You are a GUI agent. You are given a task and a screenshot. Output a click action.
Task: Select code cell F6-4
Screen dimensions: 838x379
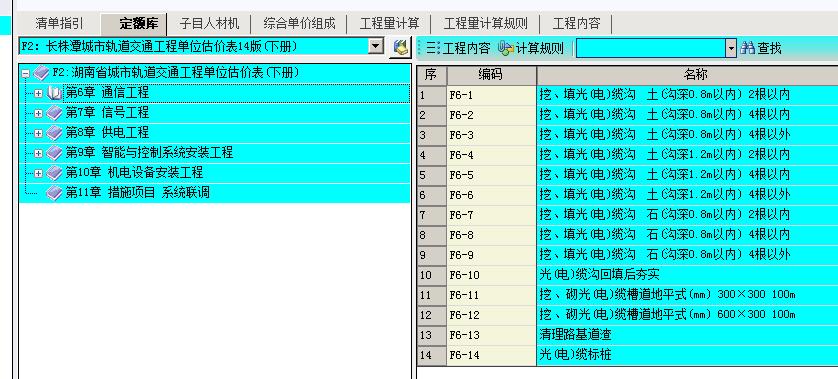(491, 155)
